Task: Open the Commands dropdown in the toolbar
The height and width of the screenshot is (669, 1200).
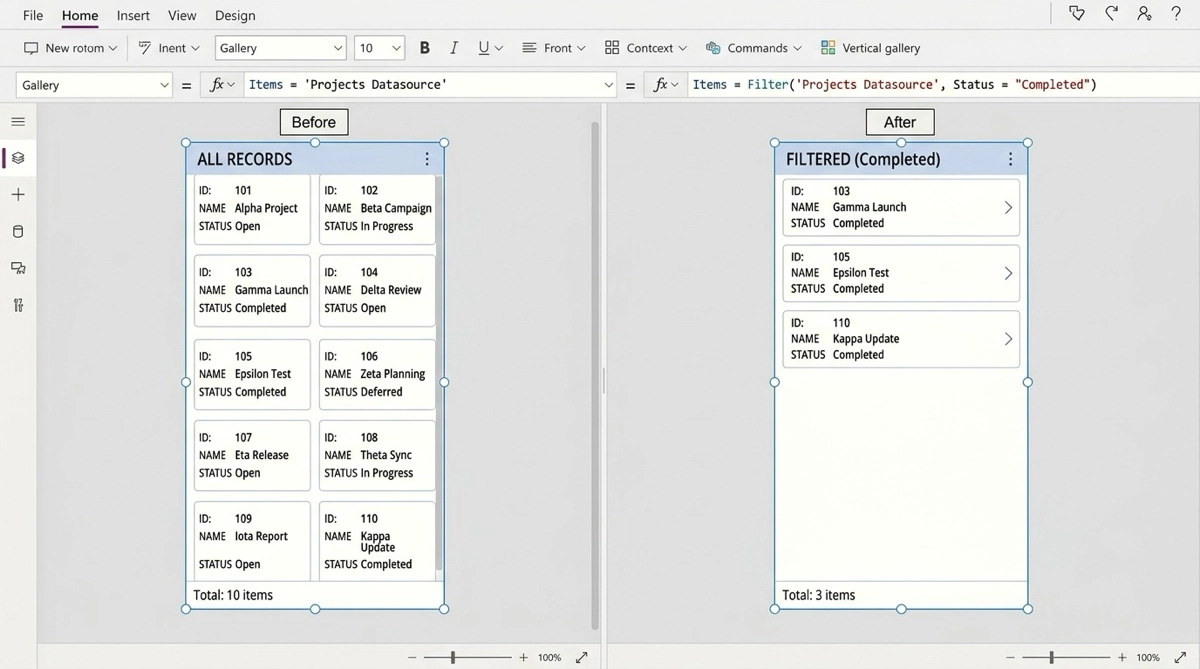Action: (x=754, y=48)
